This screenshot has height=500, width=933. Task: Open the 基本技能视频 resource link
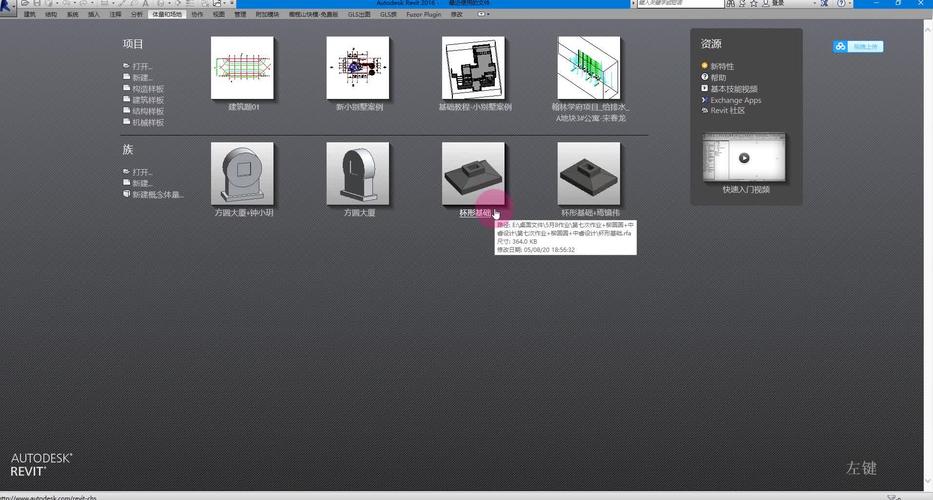734,89
